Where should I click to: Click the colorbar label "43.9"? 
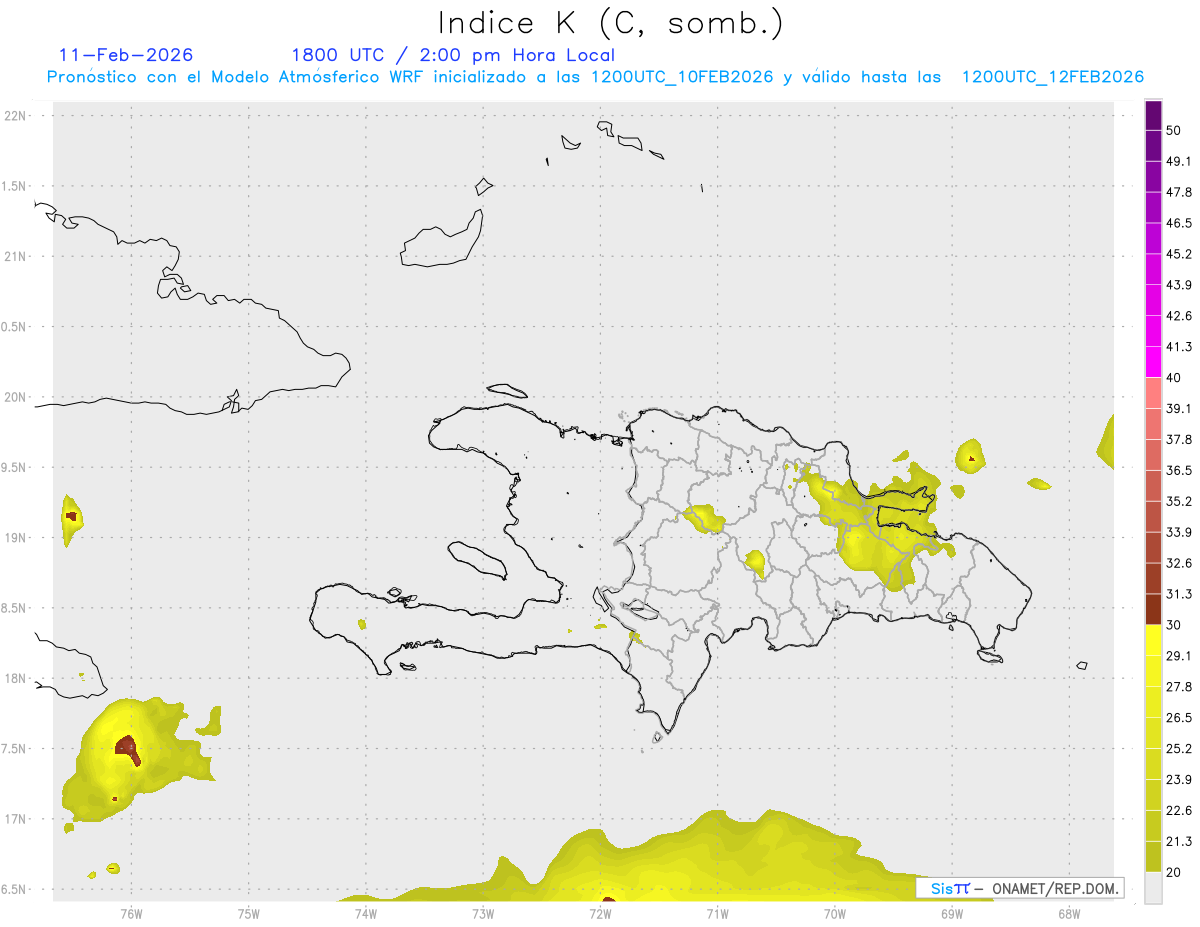[1179, 286]
